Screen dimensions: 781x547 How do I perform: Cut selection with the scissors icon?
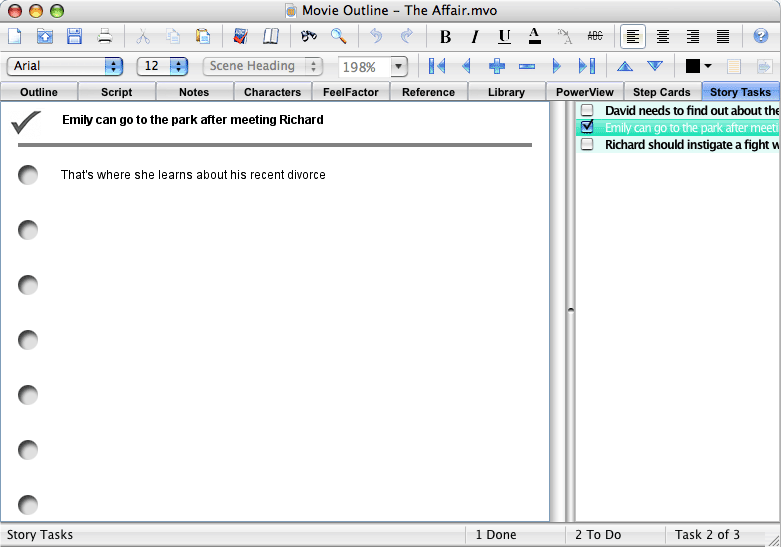[x=143, y=36]
